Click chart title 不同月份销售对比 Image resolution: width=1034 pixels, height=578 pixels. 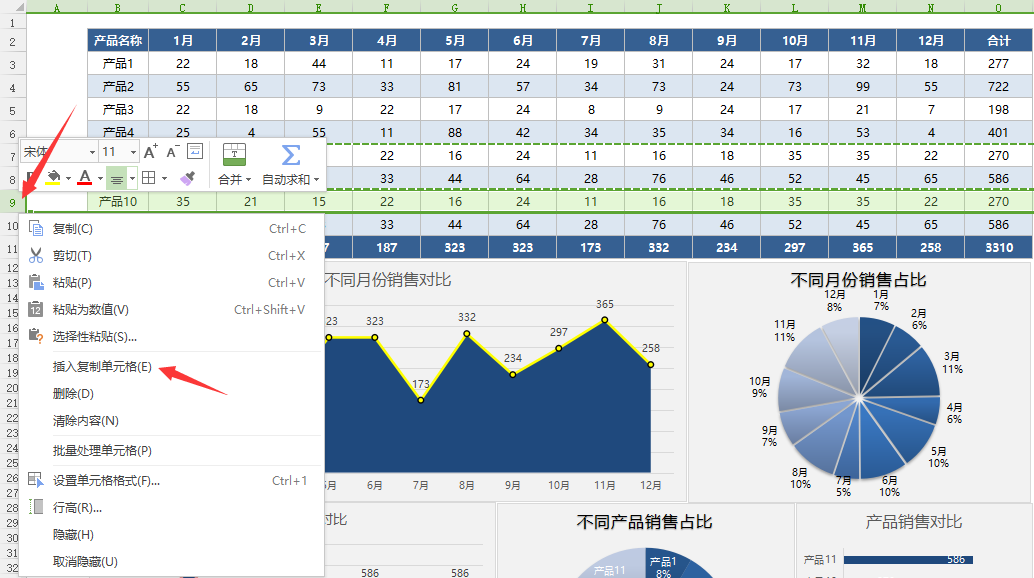(388, 280)
